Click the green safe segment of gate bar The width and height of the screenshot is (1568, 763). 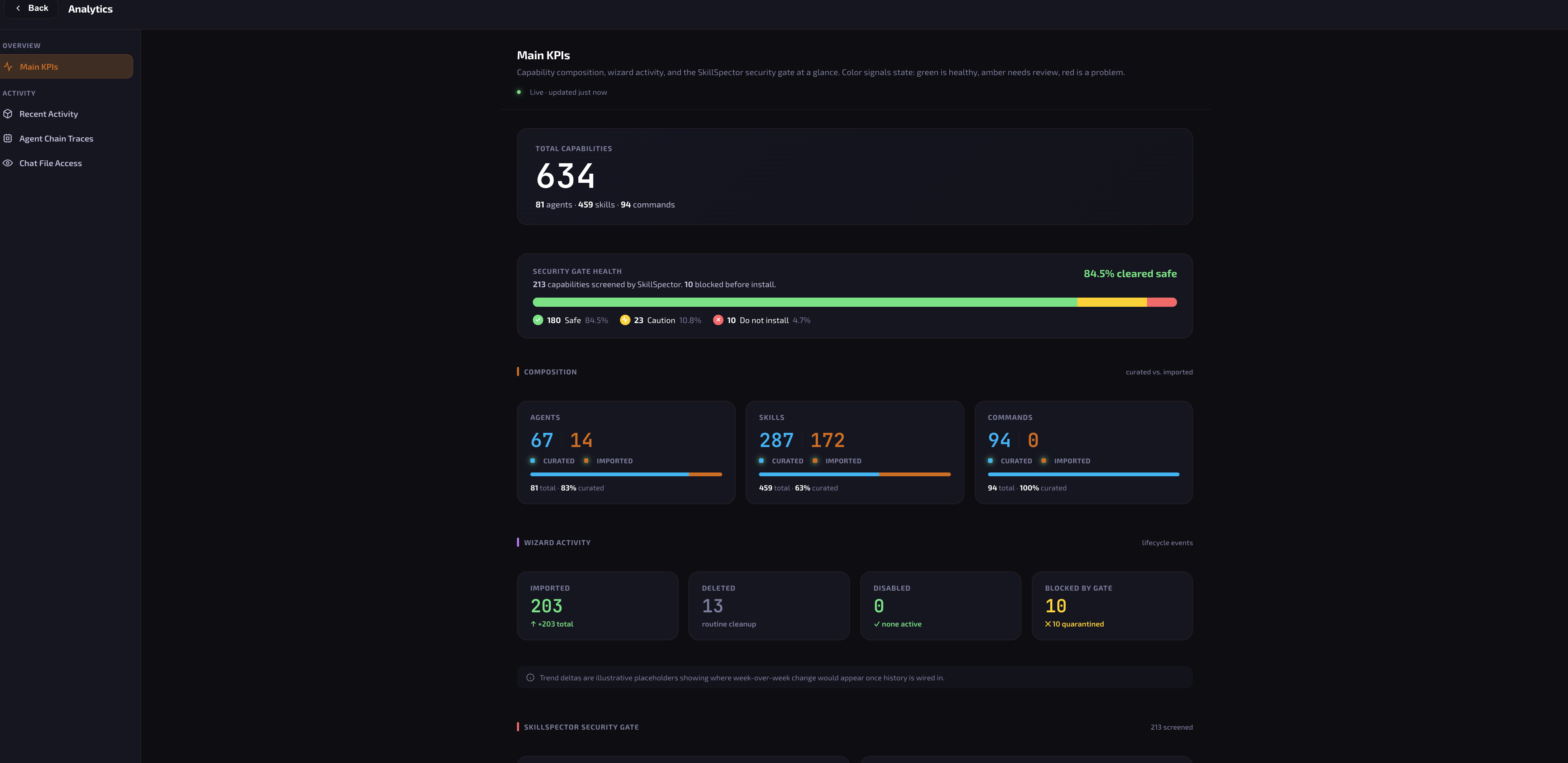click(805, 302)
